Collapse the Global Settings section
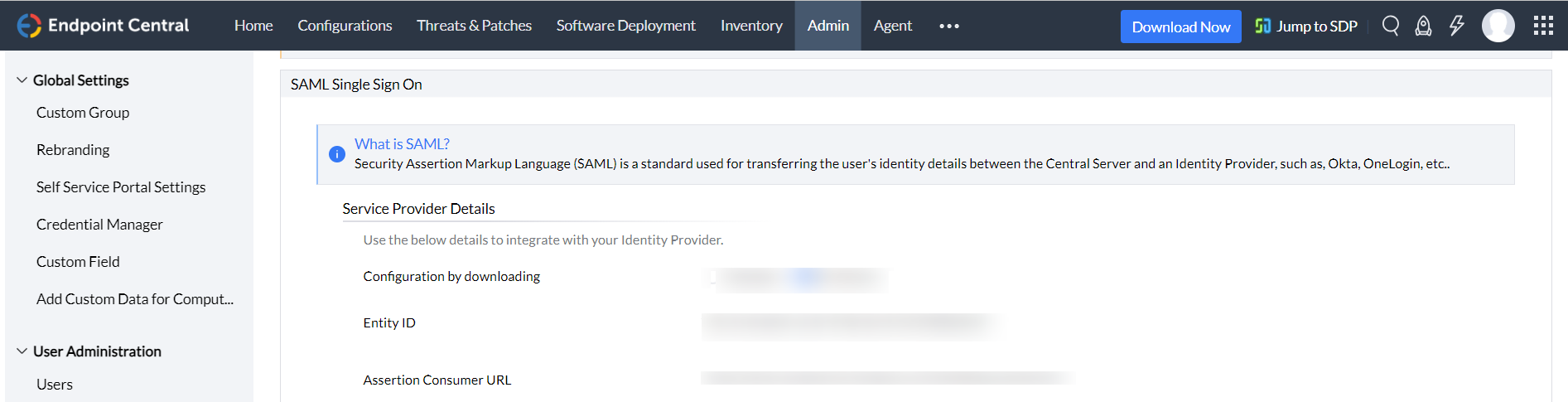 pos(22,80)
